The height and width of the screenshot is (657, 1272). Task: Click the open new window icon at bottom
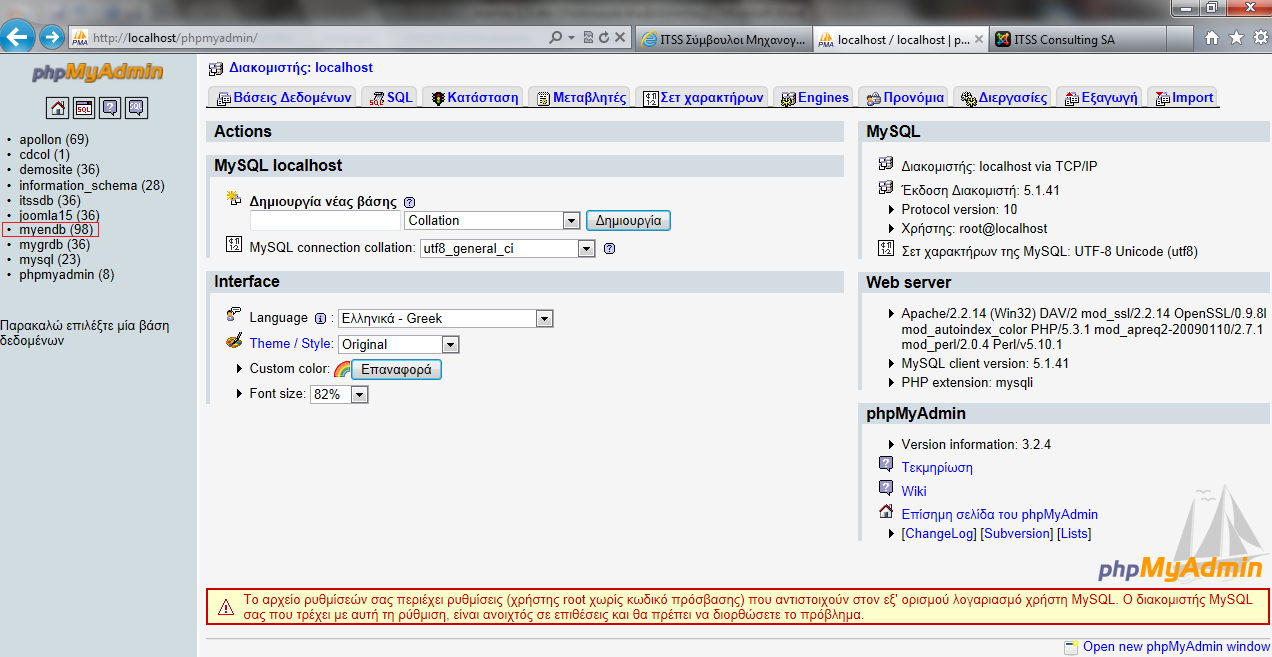[x=1071, y=647]
